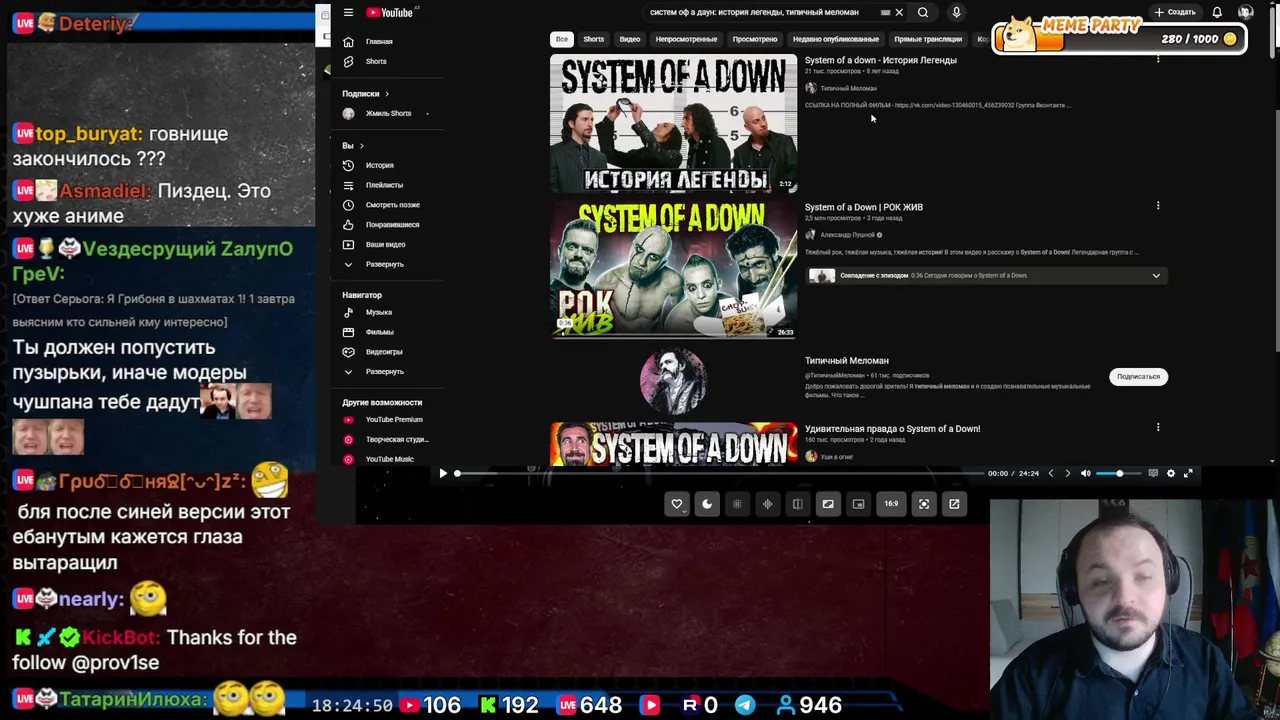The image size is (1280, 720).
Task: Select the Просмотрено filter chip
Action: [x=755, y=39]
